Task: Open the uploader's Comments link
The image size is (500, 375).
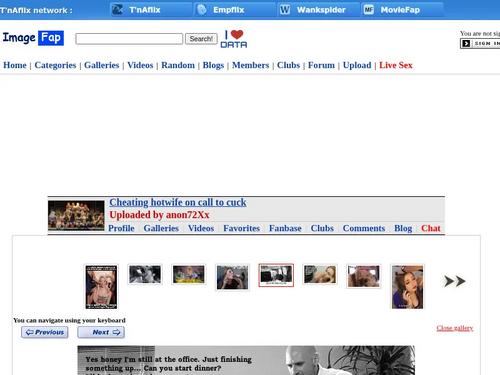Action: pyautogui.click(x=364, y=228)
